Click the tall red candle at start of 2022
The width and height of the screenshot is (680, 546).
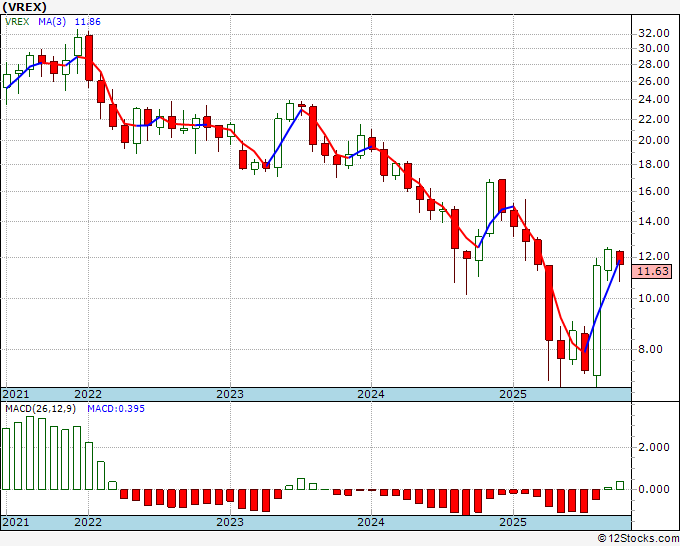(x=89, y=58)
